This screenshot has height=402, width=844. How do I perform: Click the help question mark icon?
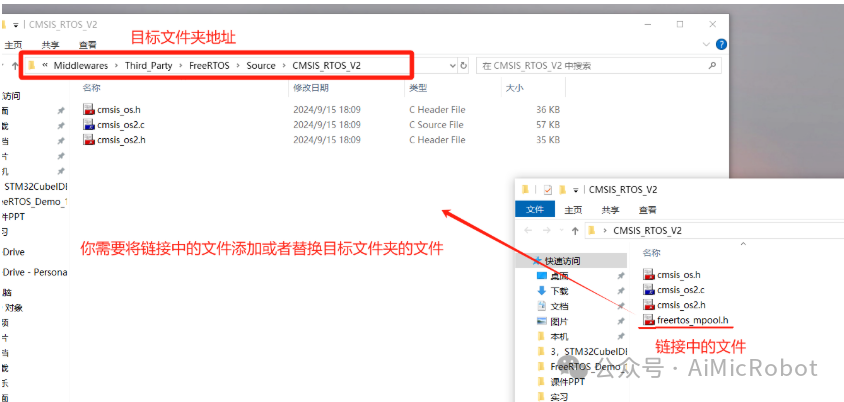tap(721, 44)
